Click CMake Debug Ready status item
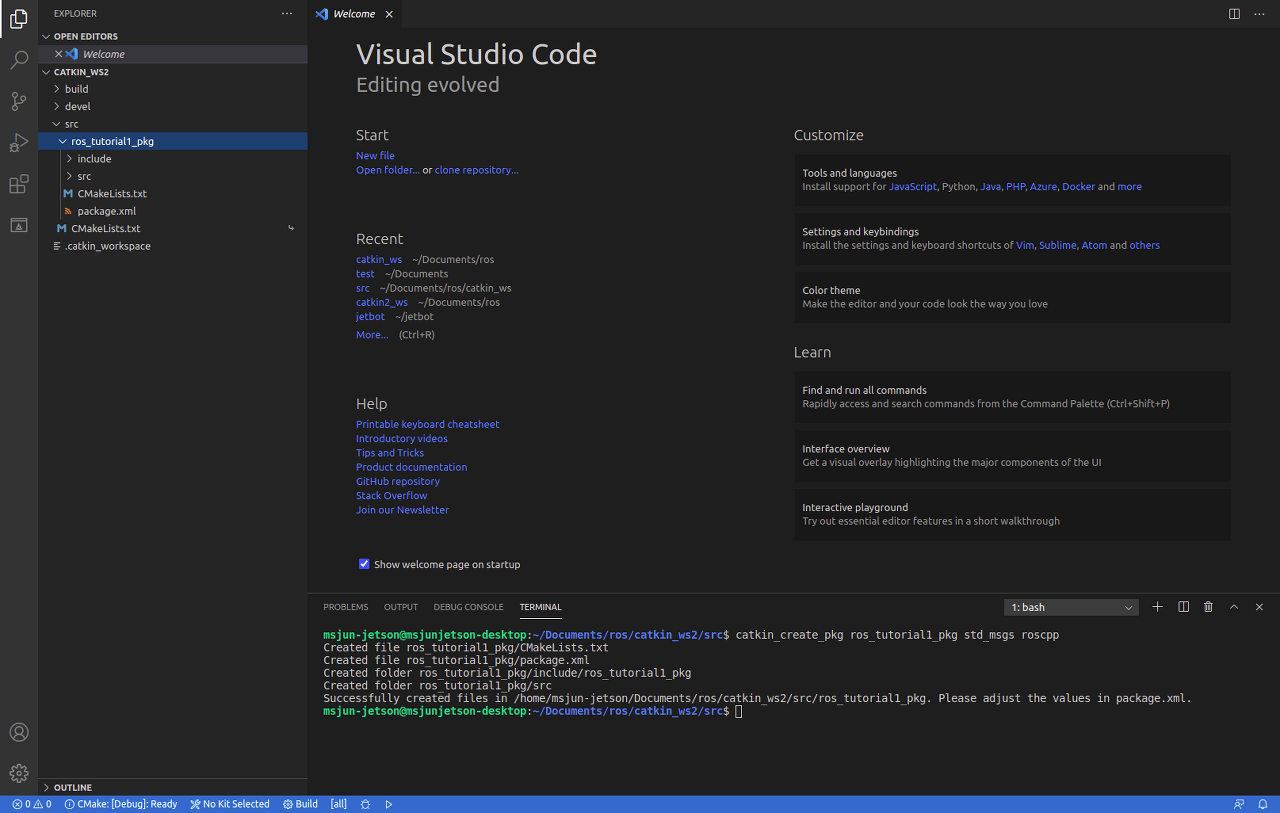 click(121, 804)
